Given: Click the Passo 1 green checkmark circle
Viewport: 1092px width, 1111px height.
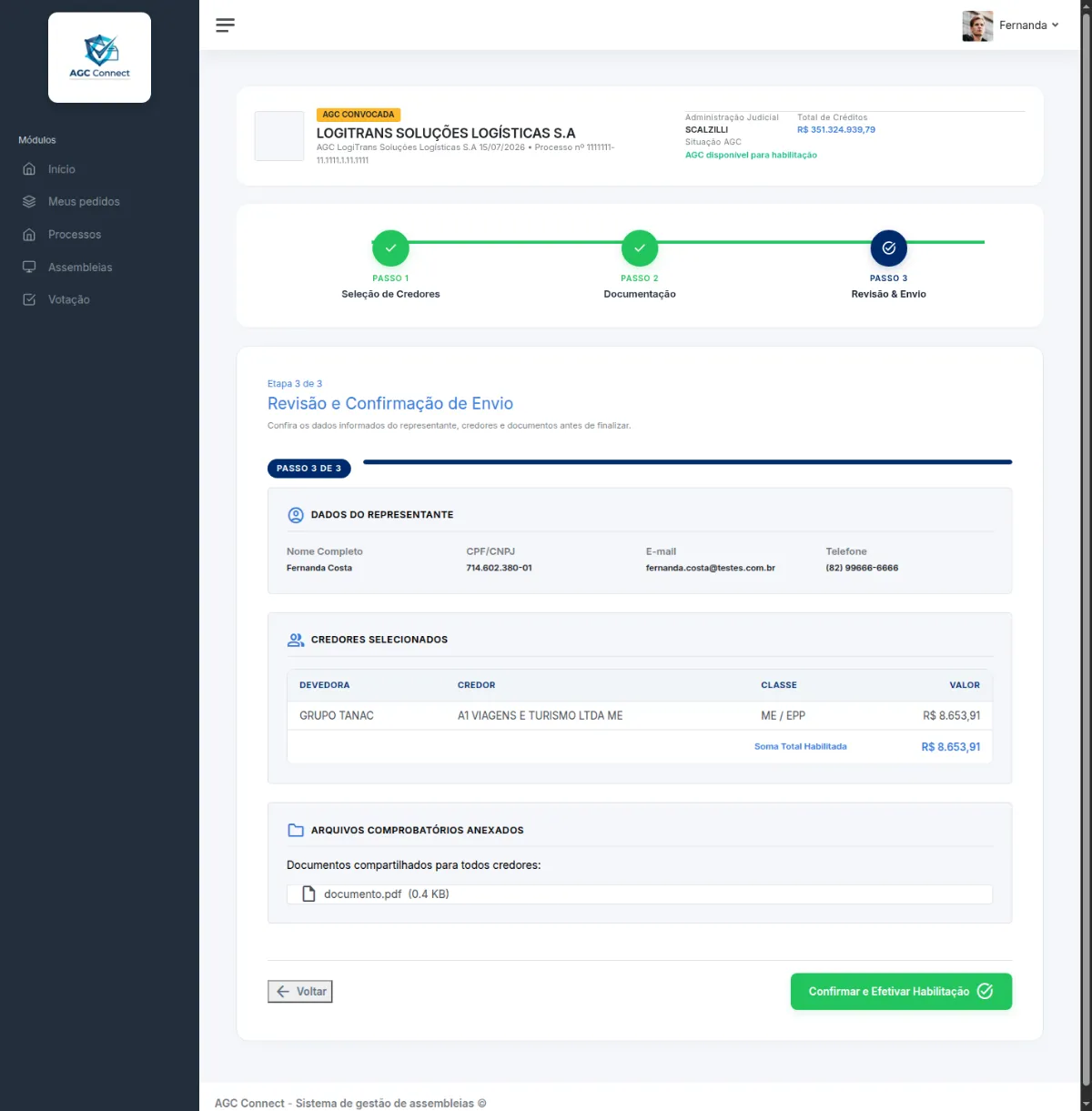Looking at the screenshot, I should click(390, 247).
